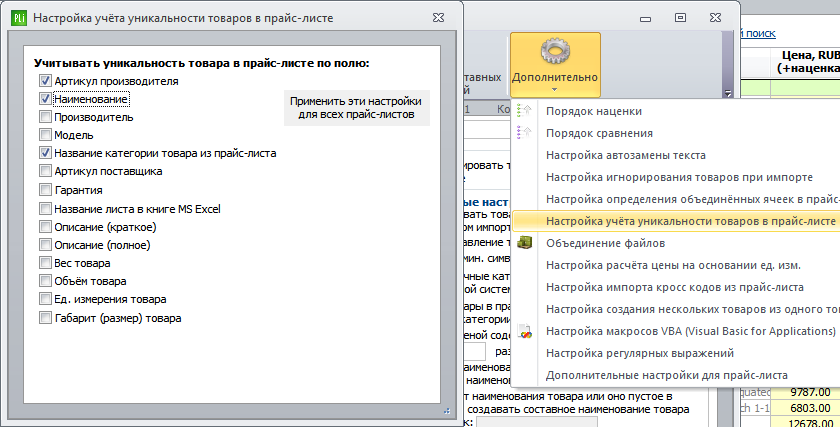Click the VBA macros settings icon
This screenshot has height=427, width=840.
[524, 331]
